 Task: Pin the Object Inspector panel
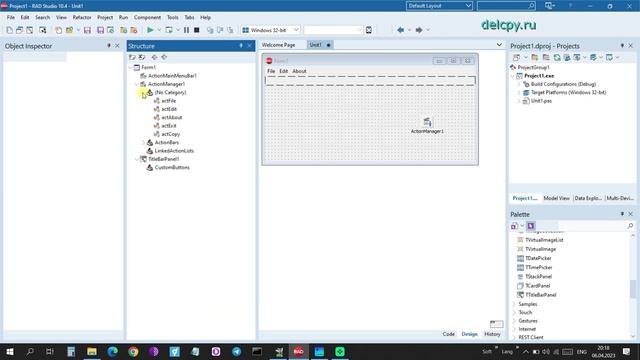tap(109, 46)
